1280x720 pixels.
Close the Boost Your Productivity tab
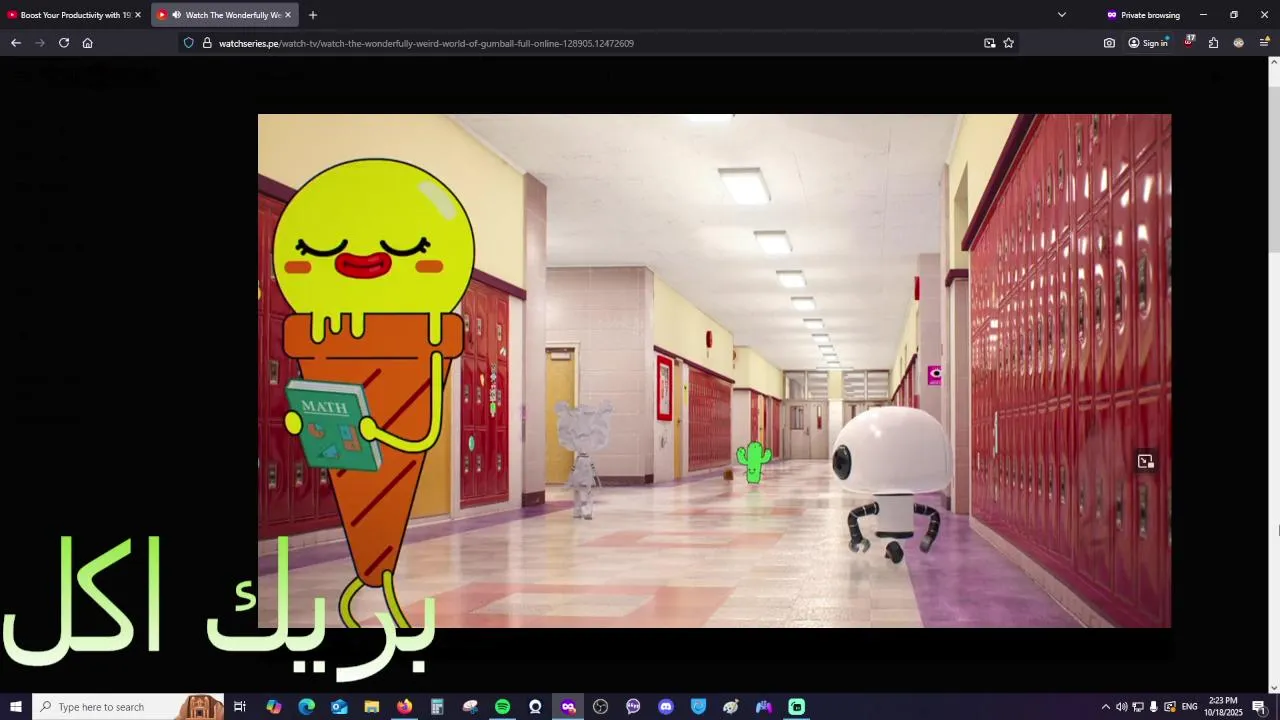(138, 15)
